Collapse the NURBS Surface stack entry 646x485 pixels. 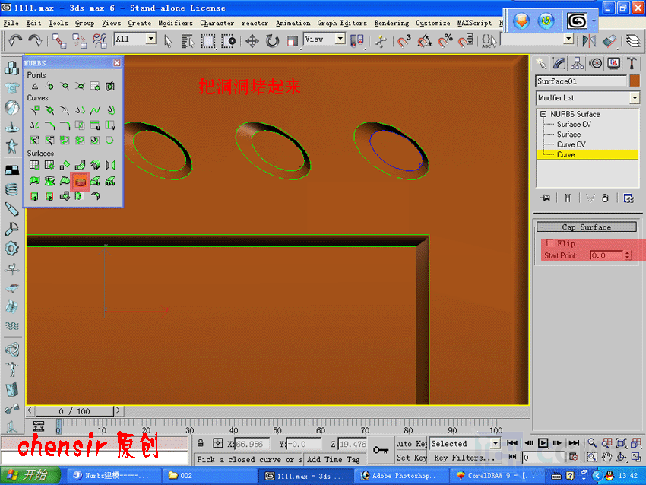(x=543, y=114)
